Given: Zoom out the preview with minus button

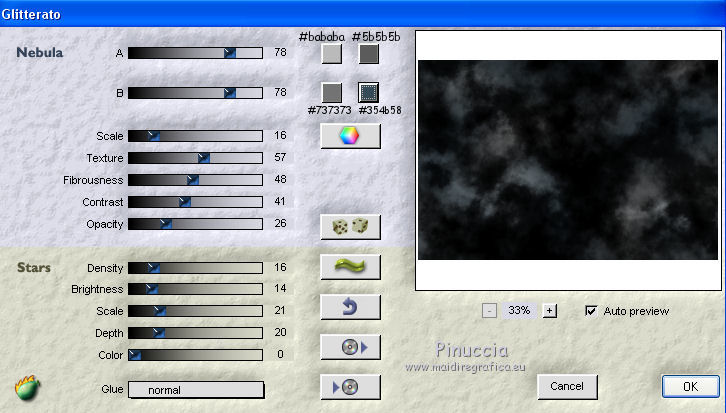Looking at the screenshot, I should pos(489,310).
